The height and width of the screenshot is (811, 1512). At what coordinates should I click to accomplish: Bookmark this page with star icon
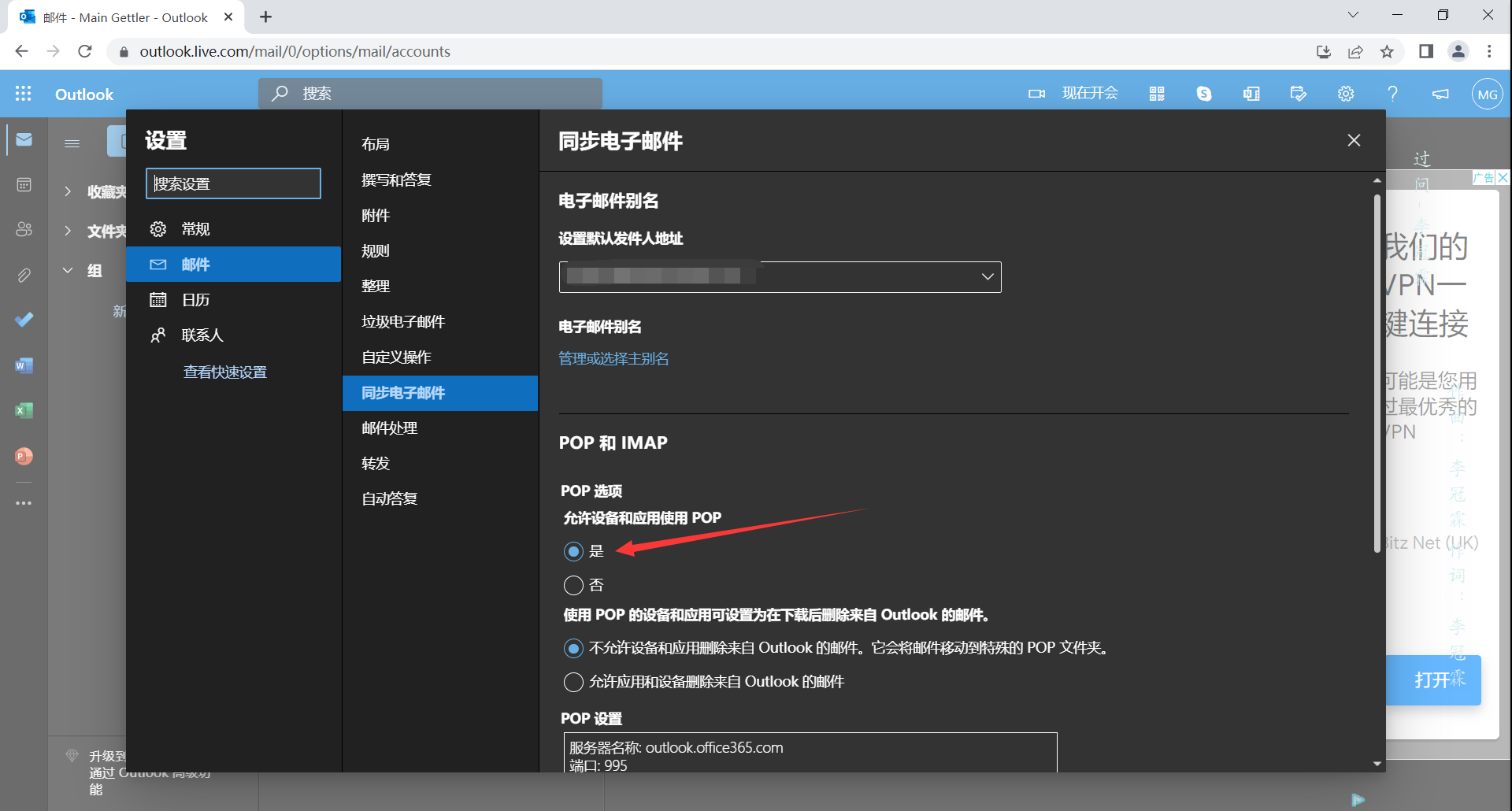pyautogui.click(x=1387, y=51)
